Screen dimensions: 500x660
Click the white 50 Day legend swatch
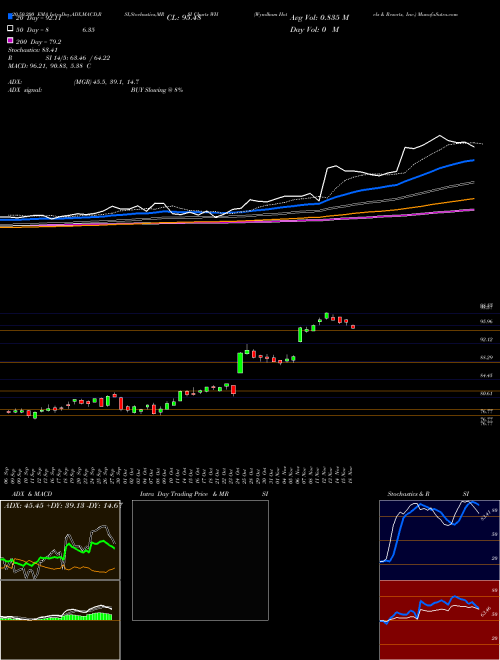tap(10, 29)
